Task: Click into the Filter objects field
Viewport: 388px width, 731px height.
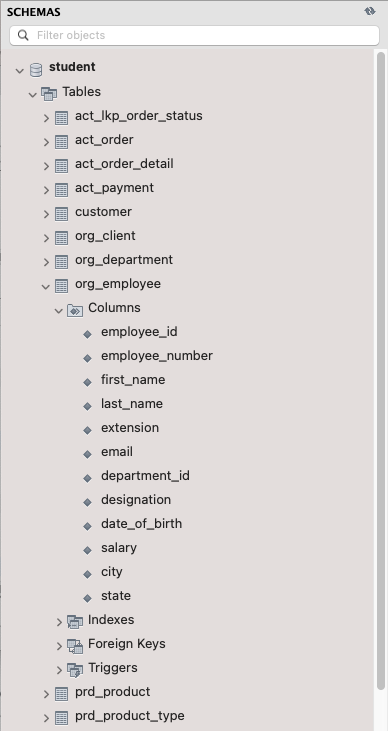Action: coord(194,35)
